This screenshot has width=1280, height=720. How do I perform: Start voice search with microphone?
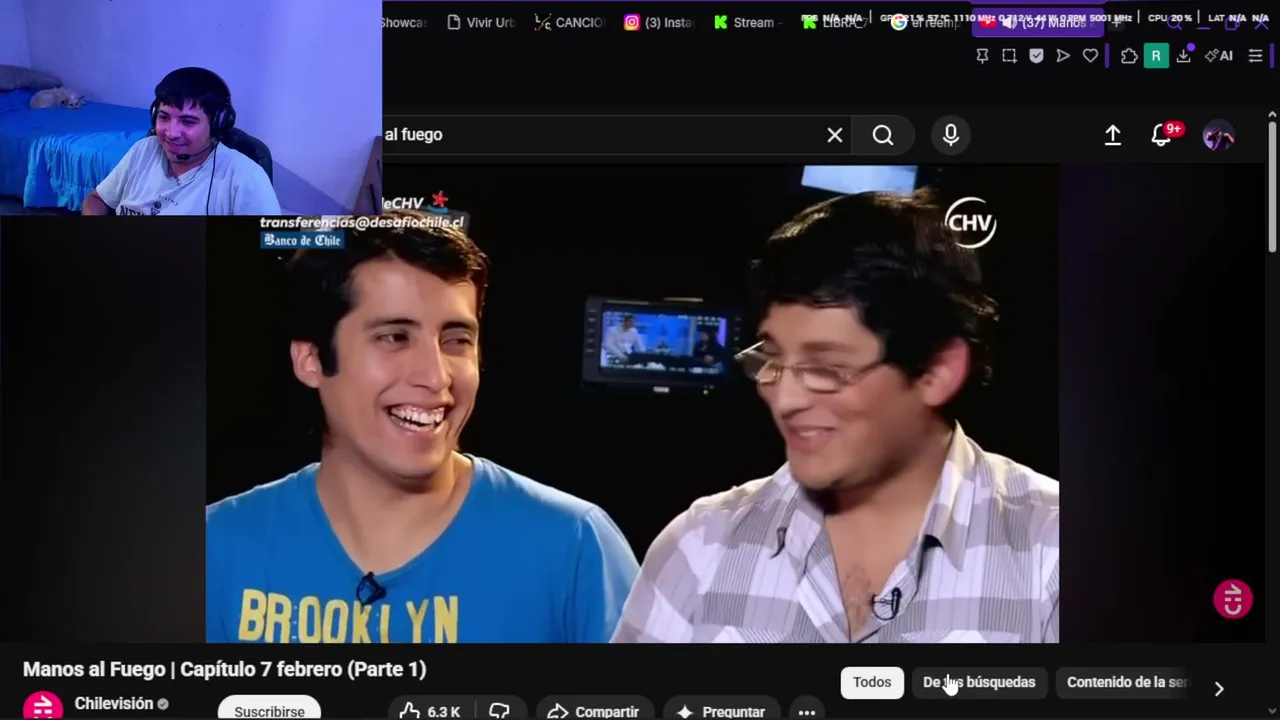(951, 135)
